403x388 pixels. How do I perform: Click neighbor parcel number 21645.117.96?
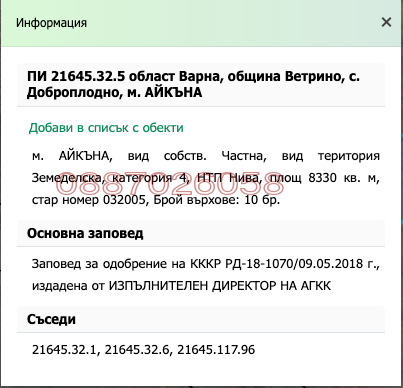click(x=216, y=350)
